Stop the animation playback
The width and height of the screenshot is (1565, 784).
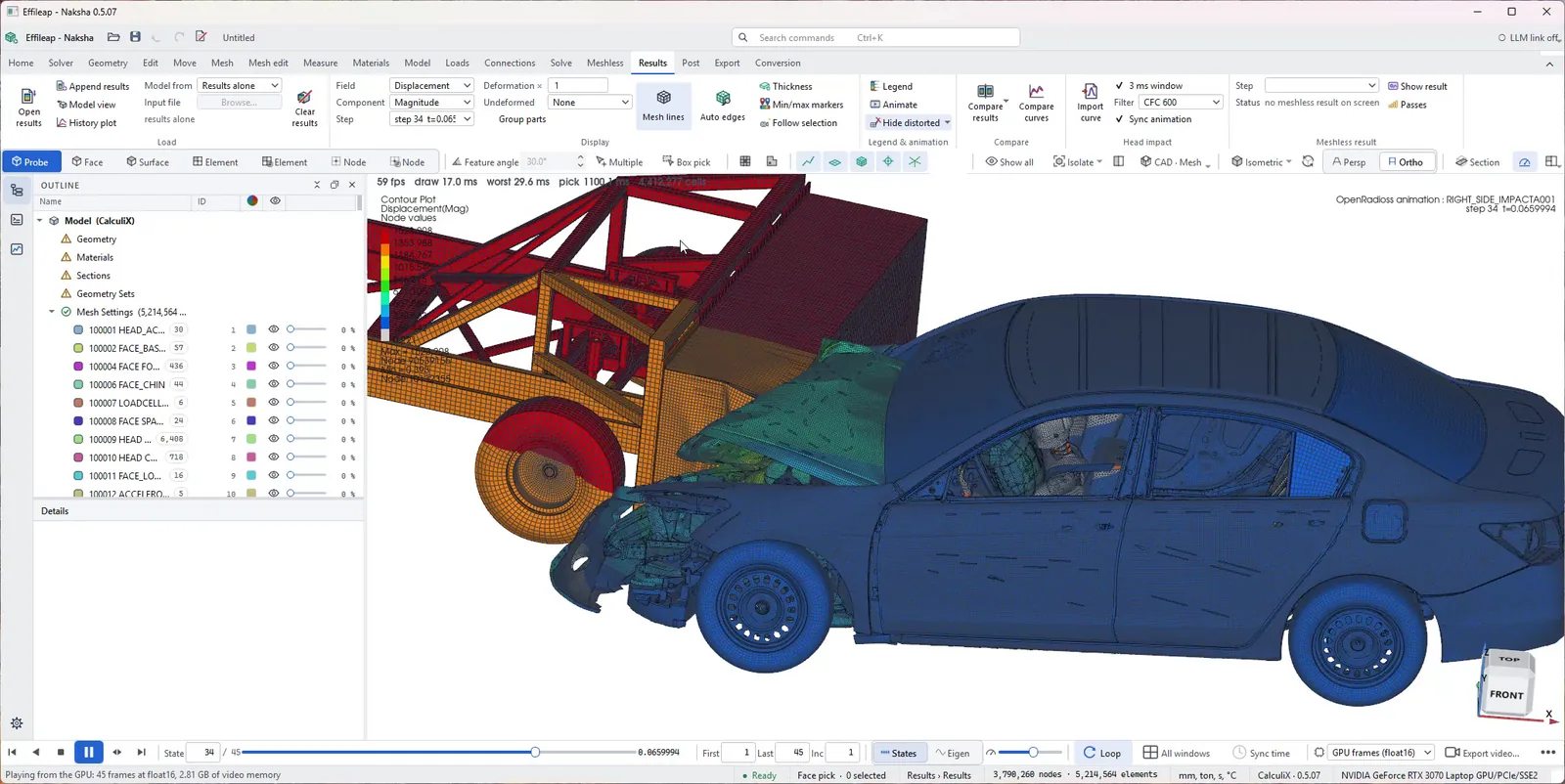point(61,752)
